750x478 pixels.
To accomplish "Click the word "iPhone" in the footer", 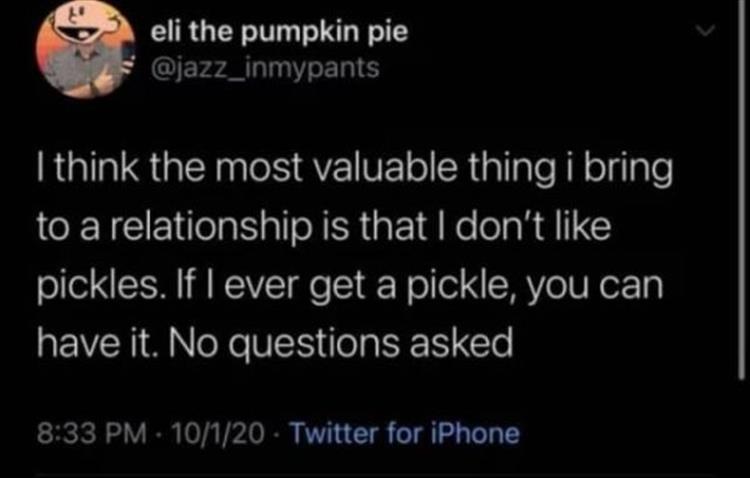I will pyautogui.click(x=482, y=433).
